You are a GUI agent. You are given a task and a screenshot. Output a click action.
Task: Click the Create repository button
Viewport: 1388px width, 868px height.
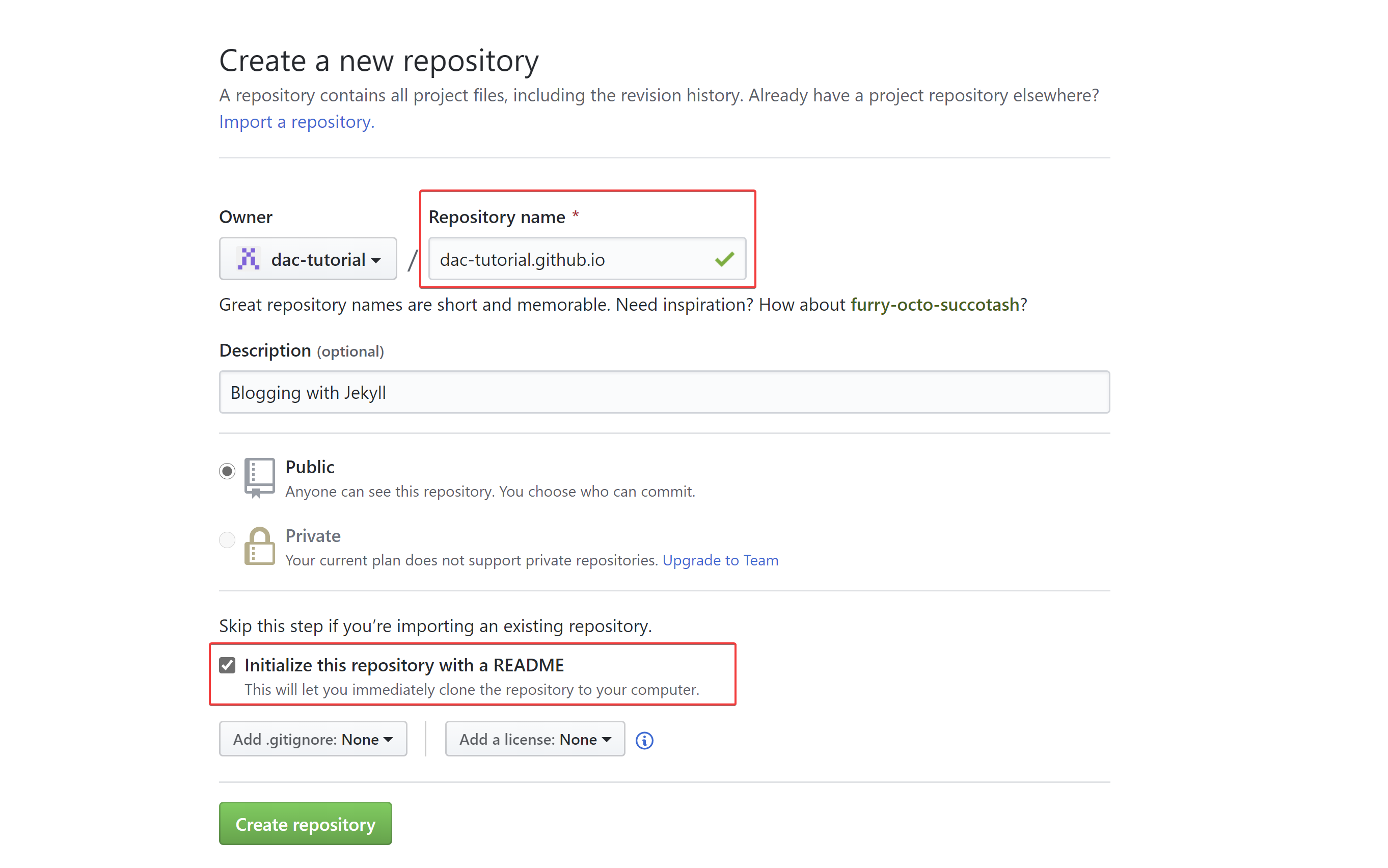[306, 824]
